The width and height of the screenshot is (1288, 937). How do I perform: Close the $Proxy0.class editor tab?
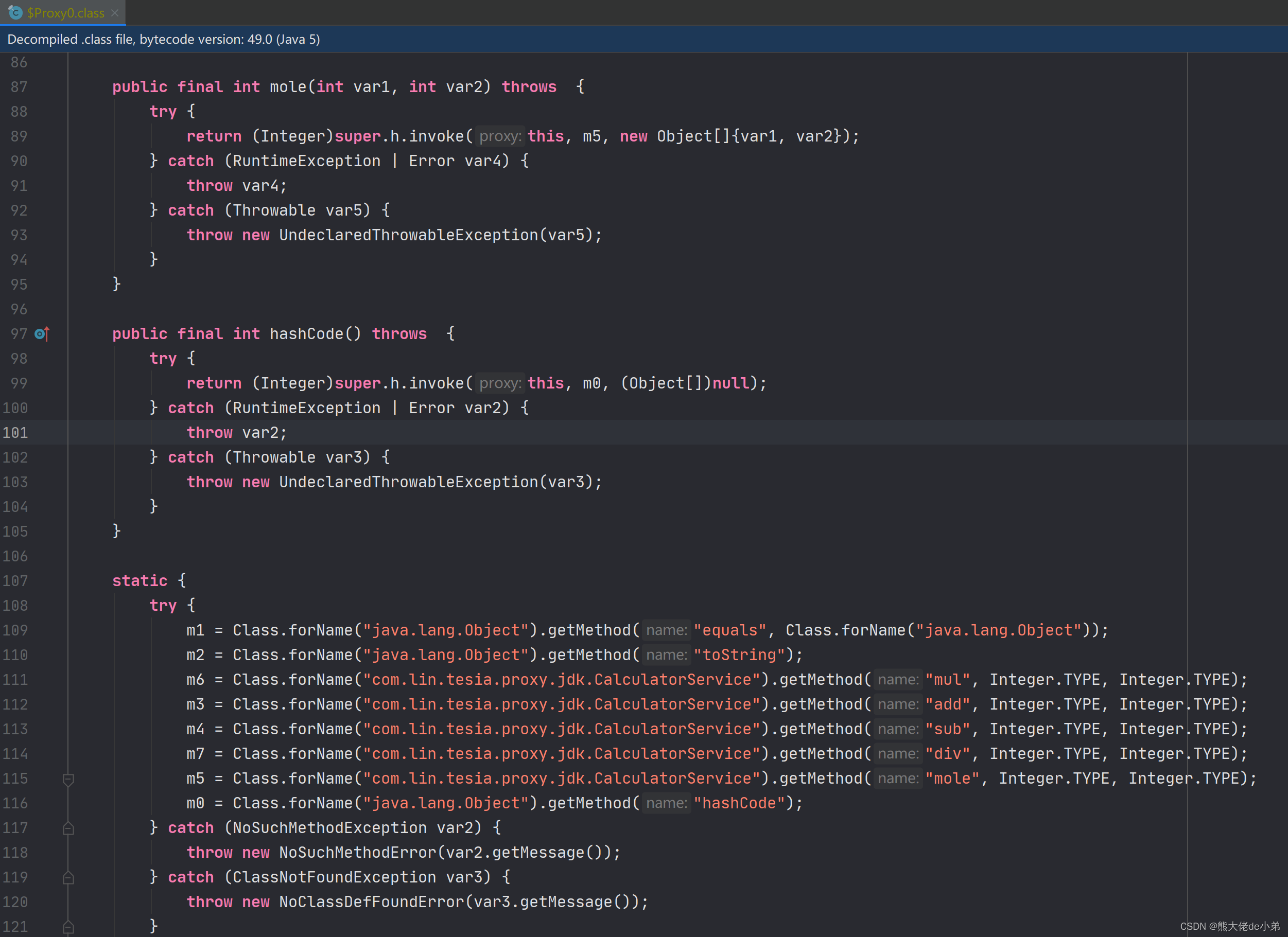click(115, 12)
